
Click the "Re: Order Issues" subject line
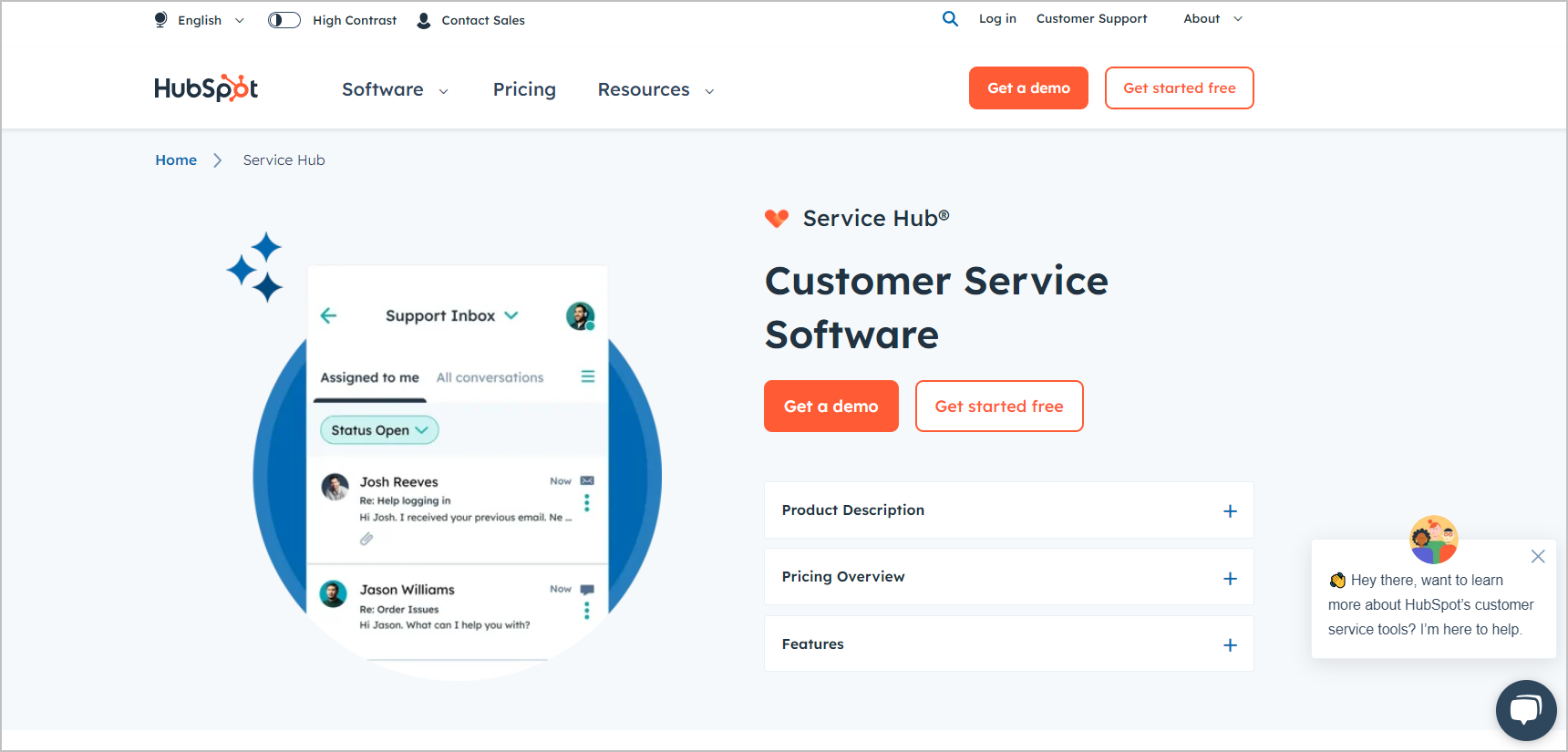coord(399,609)
